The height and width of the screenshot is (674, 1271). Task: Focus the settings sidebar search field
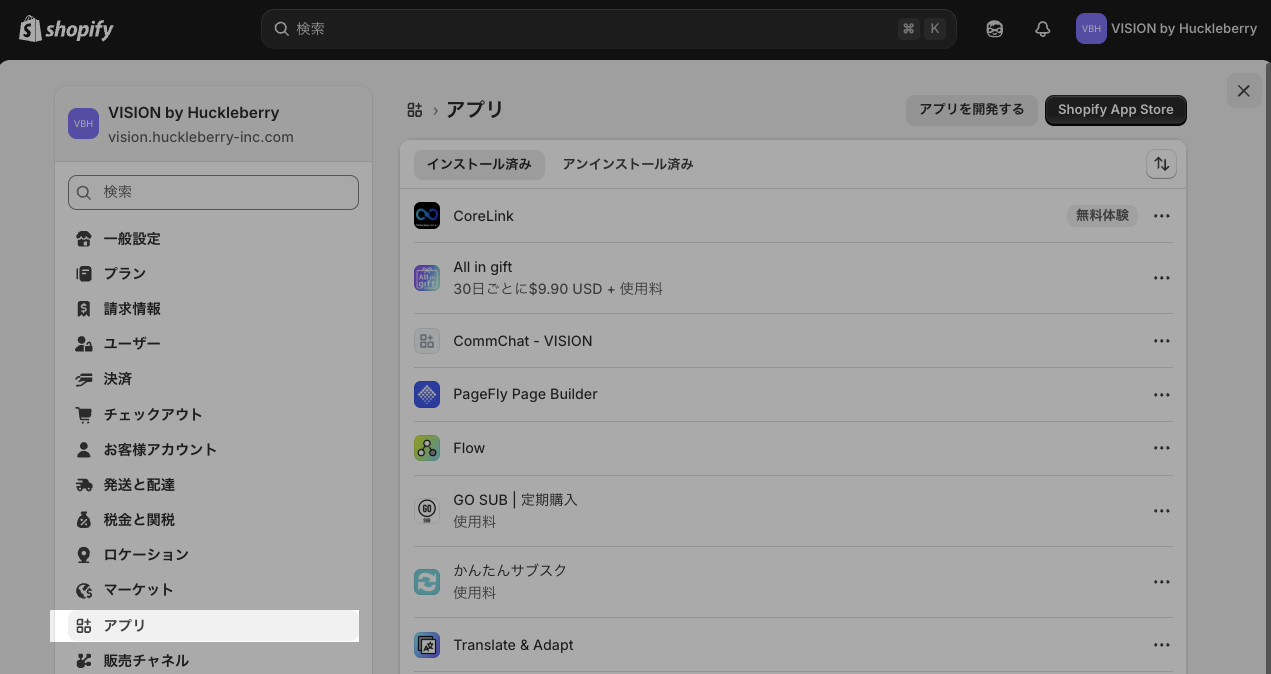213,192
